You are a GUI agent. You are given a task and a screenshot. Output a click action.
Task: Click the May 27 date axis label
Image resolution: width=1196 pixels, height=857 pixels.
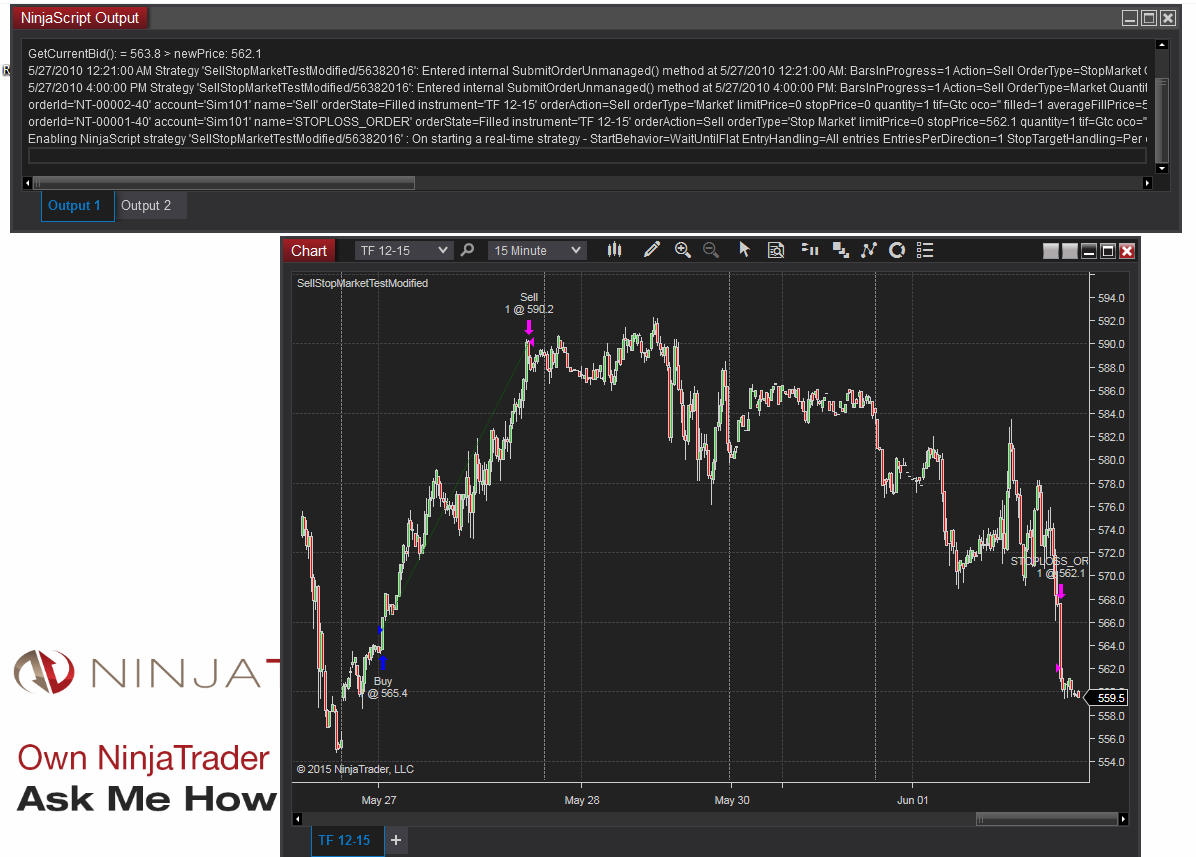[x=378, y=800]
